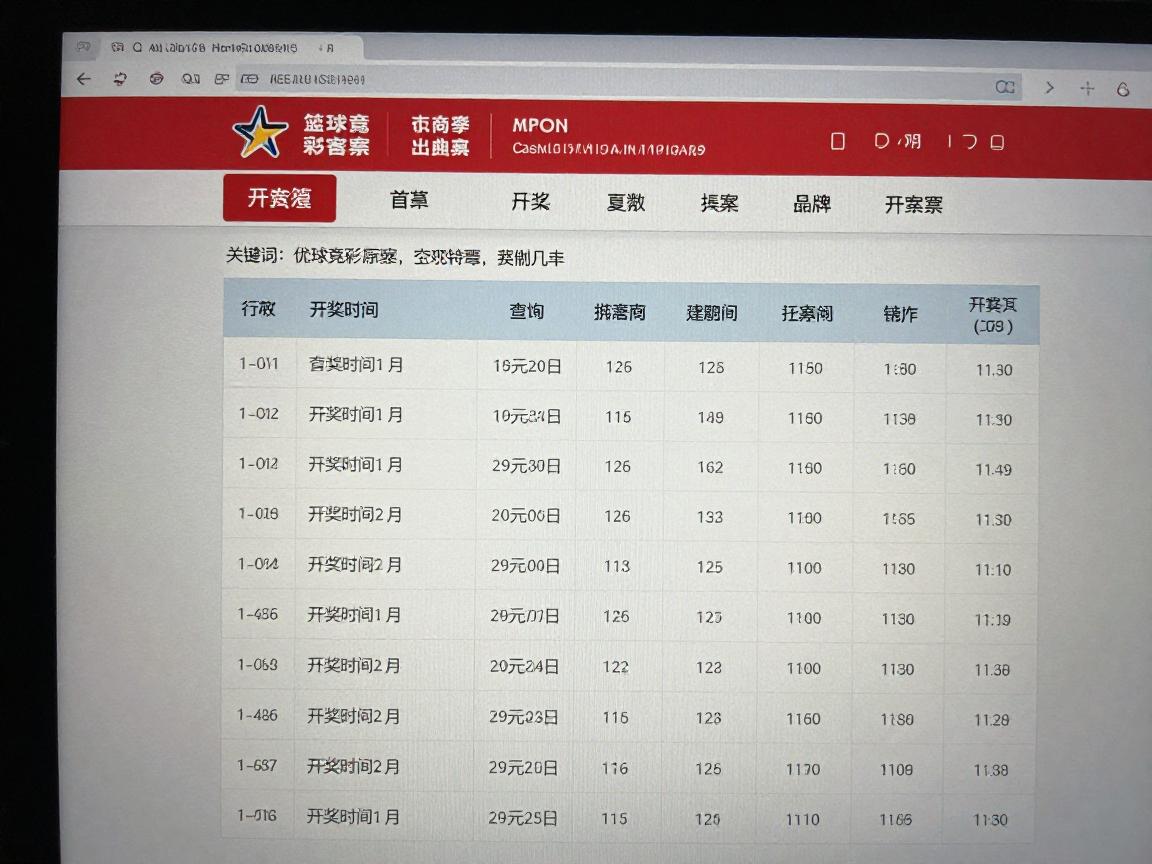Select the 1-011 row number cell

[258, 364]
